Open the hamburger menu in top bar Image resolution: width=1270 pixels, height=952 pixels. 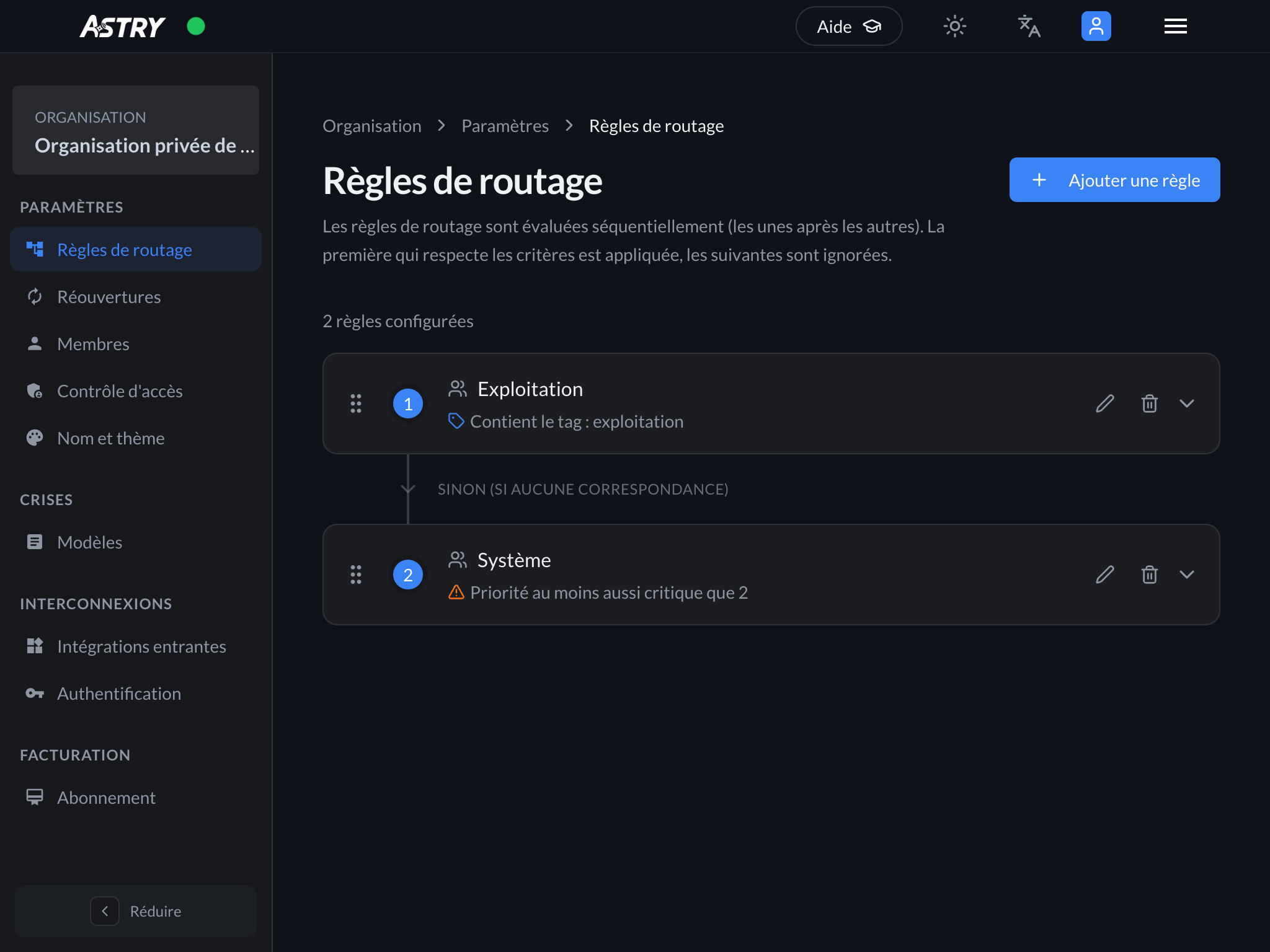click(1175, 27)
